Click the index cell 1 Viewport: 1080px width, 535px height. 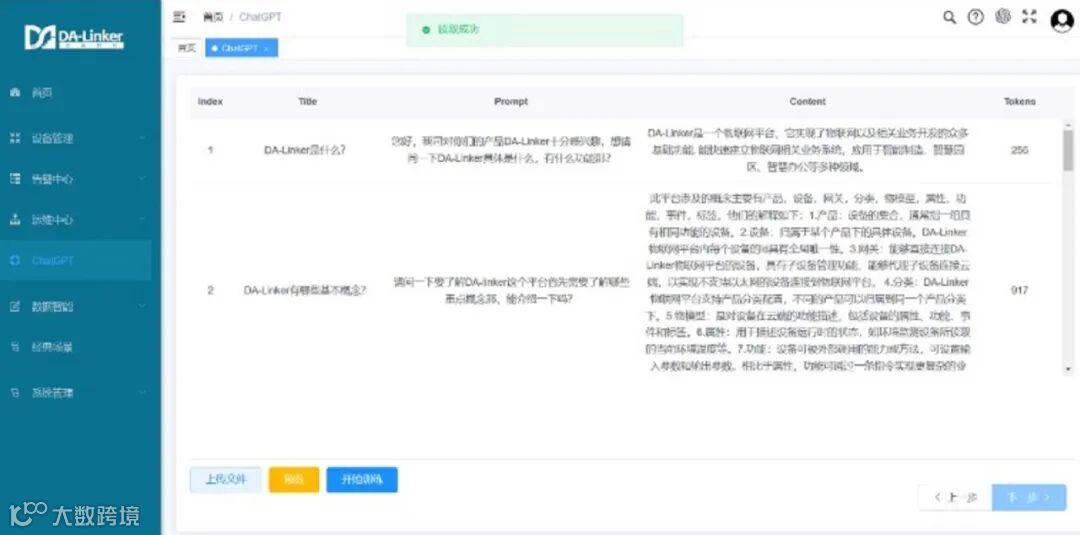click(210, 150)
